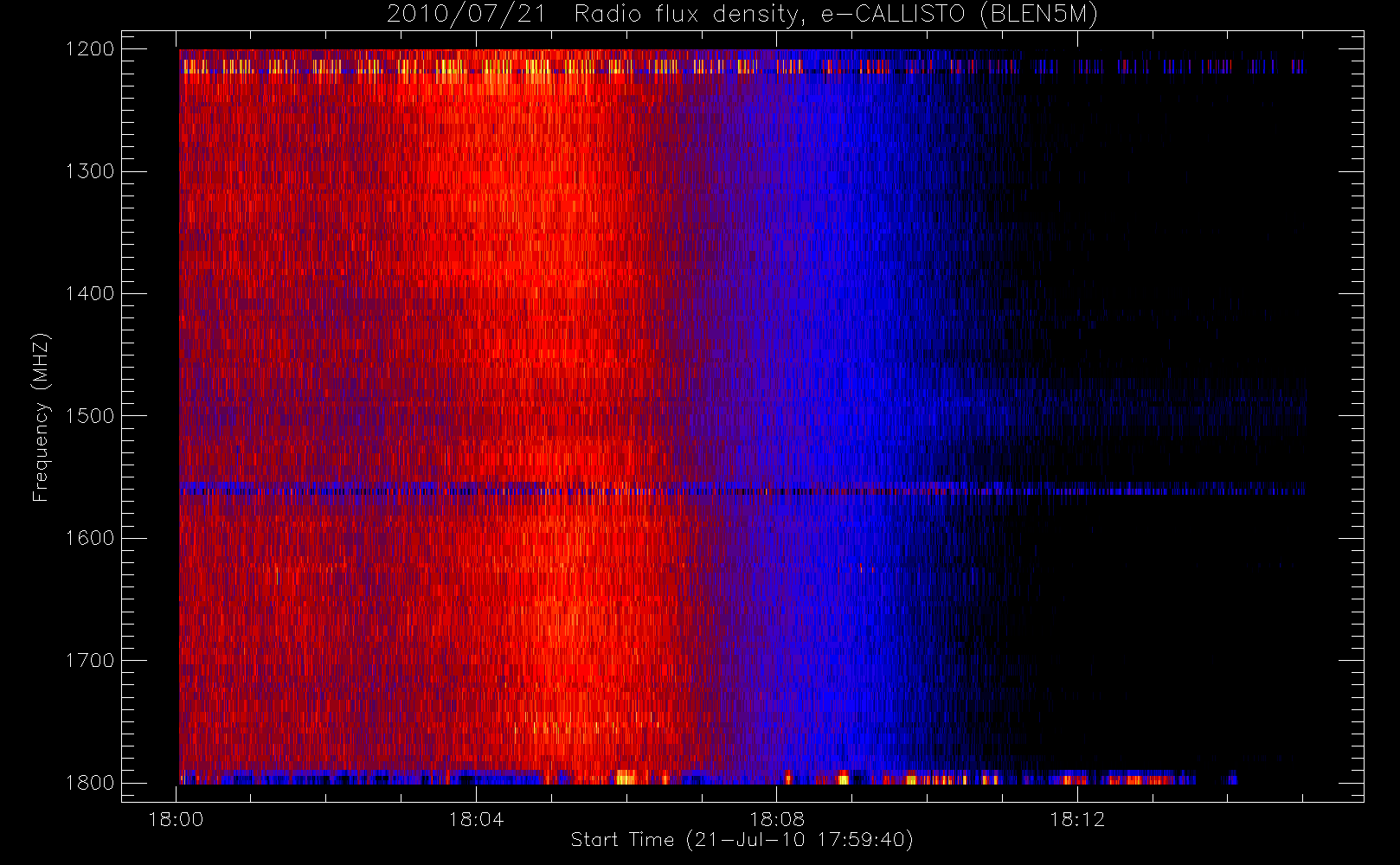Click the 1300 frequency tick label
The width and height of the screenshot is (1400, 865).
click(x=90, y=171)
